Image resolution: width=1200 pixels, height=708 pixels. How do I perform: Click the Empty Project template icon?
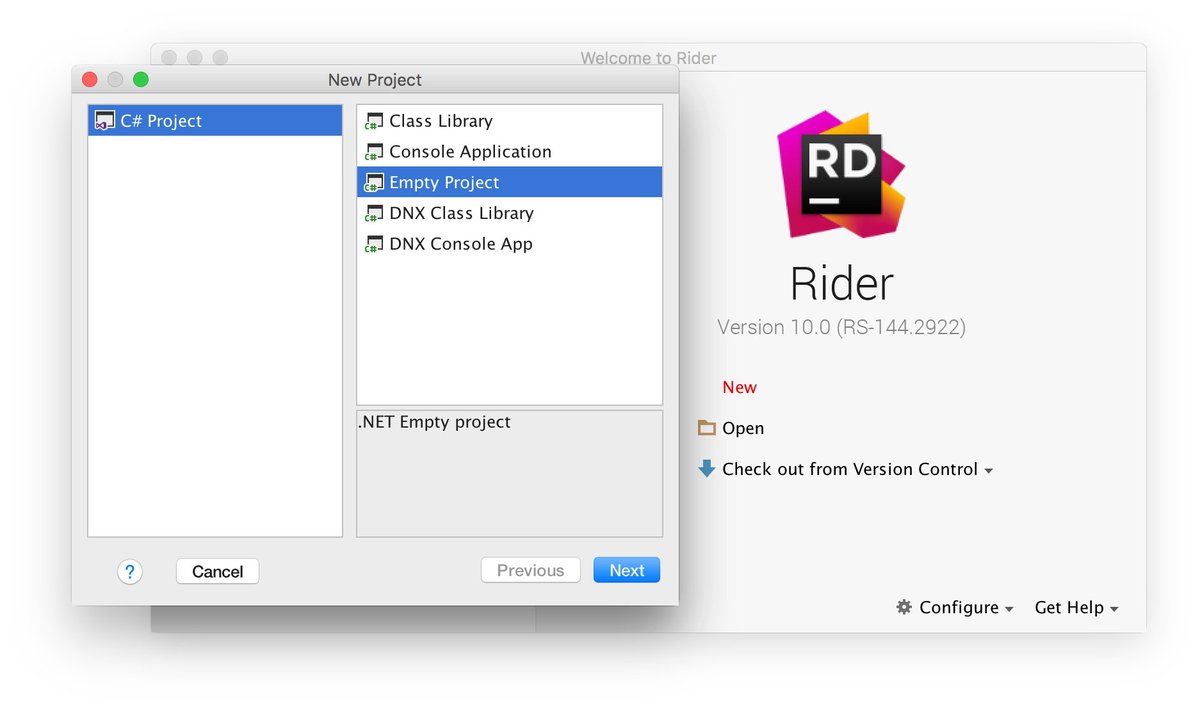pos(374,183)
